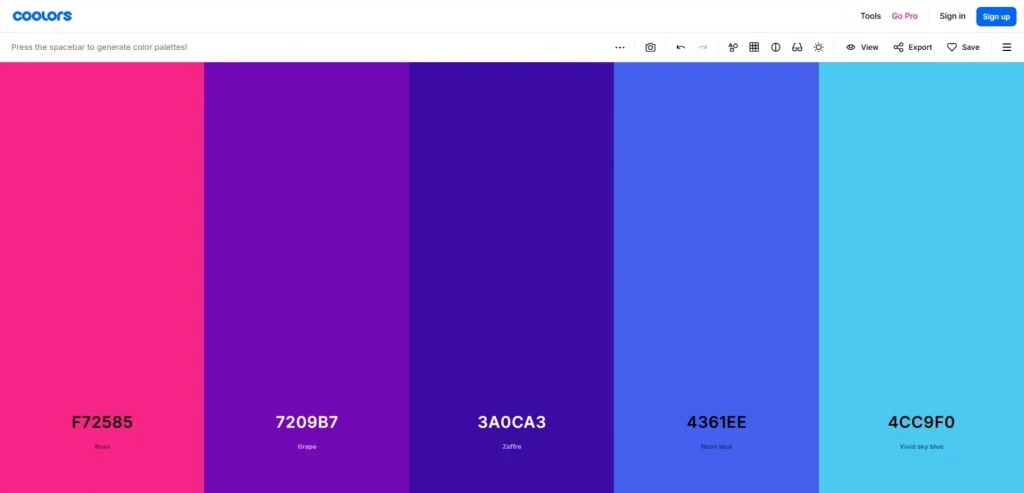Toggle the View eye button
This screenshot has width=1024, height=493.
coord(862,47)
